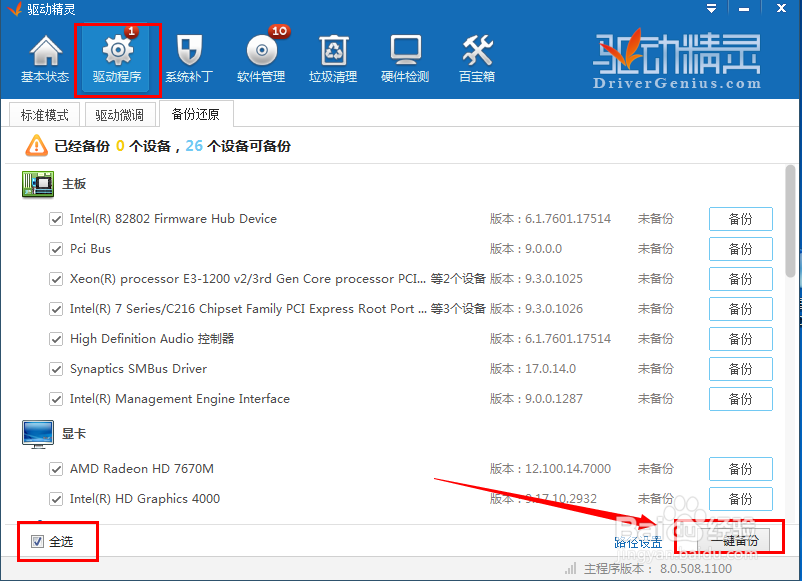The height and width of the screenshot is (581, 802).
Task: Click 未备份 status of Pci Bus row
Action: (x=656, y=249)
